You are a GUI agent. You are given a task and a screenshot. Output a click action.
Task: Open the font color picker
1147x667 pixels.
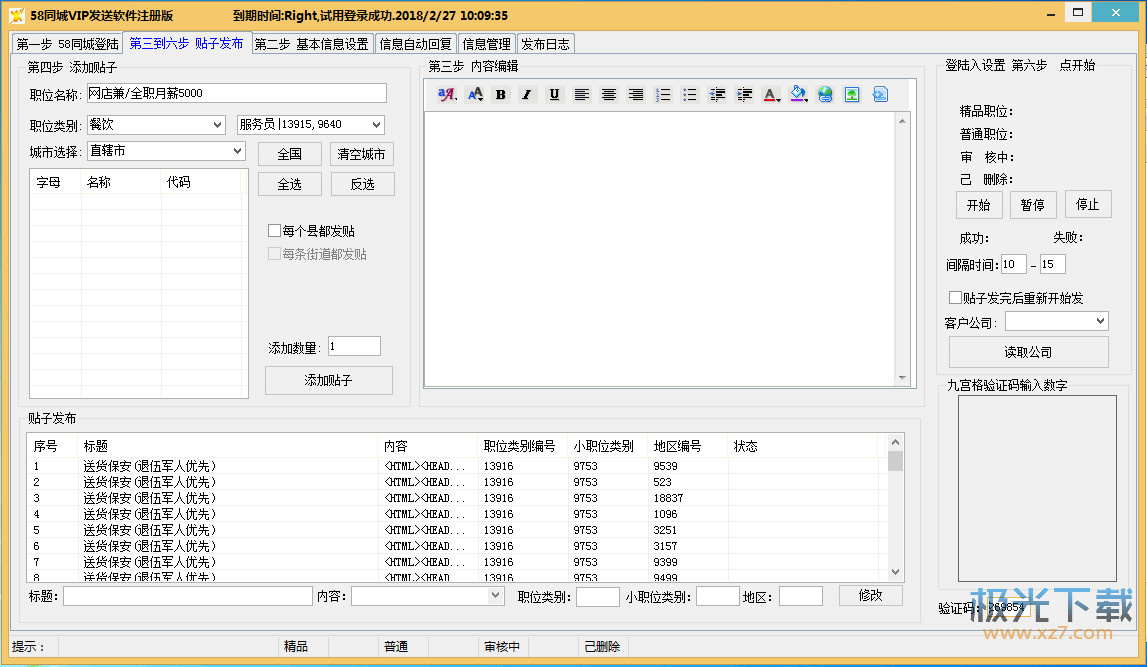tap(771, 94)
